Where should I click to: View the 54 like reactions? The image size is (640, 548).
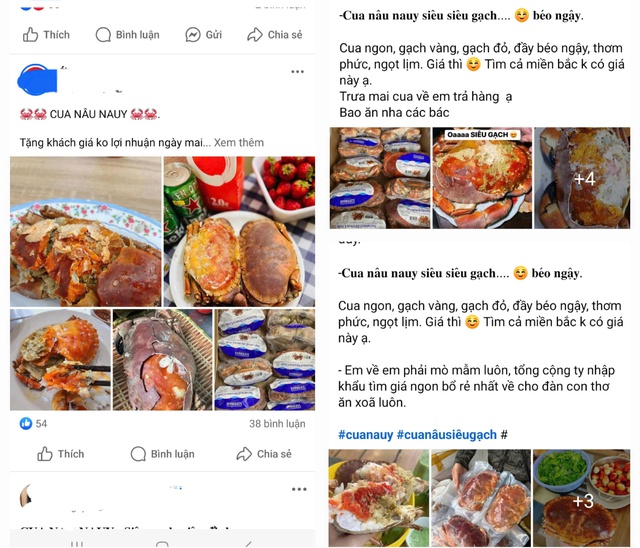[x=33, y=424]
